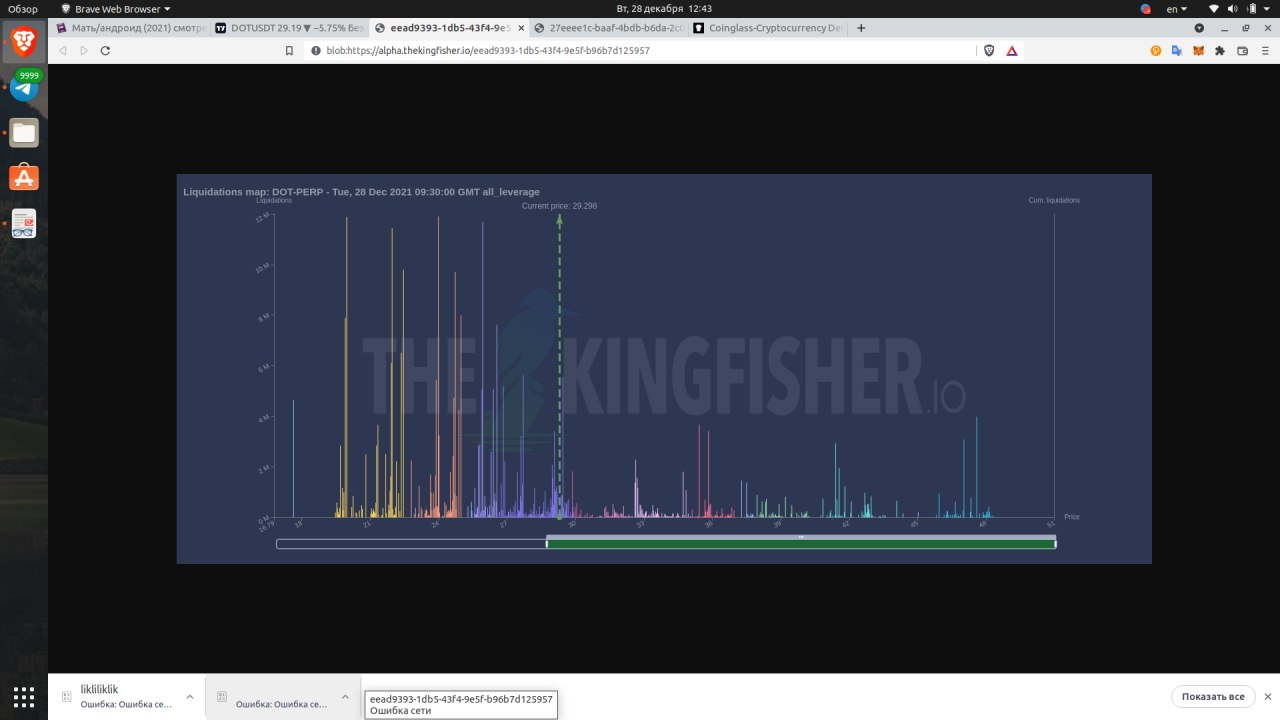Open Brave Rewards triangle icon
This screenshot has height=720, width=1280.
tap(1012, 50)
